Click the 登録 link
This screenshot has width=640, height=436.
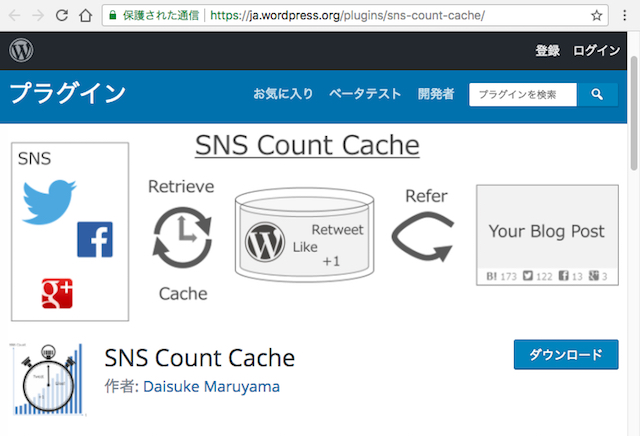(547, 50)
